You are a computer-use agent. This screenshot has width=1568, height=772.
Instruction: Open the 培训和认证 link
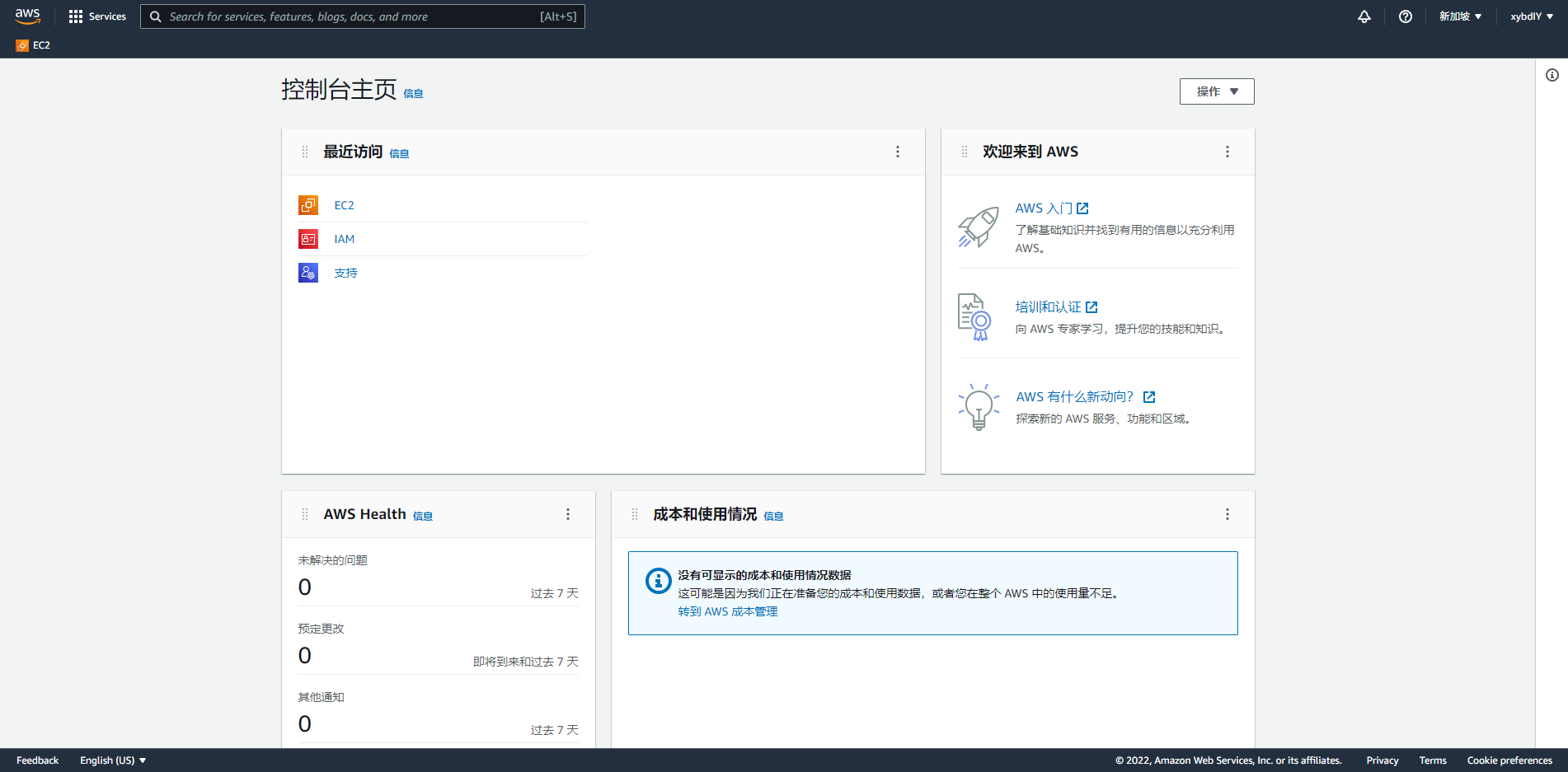pyautogui.click(x=1056, y=307)
